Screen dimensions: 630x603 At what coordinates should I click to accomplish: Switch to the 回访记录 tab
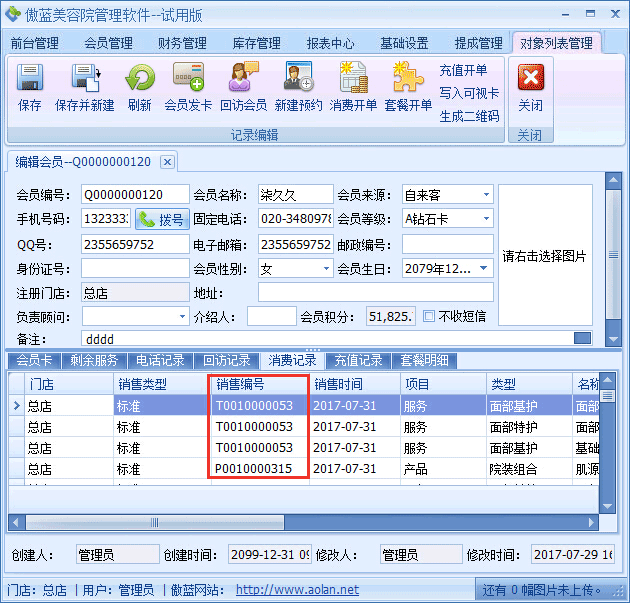point(227,360)
